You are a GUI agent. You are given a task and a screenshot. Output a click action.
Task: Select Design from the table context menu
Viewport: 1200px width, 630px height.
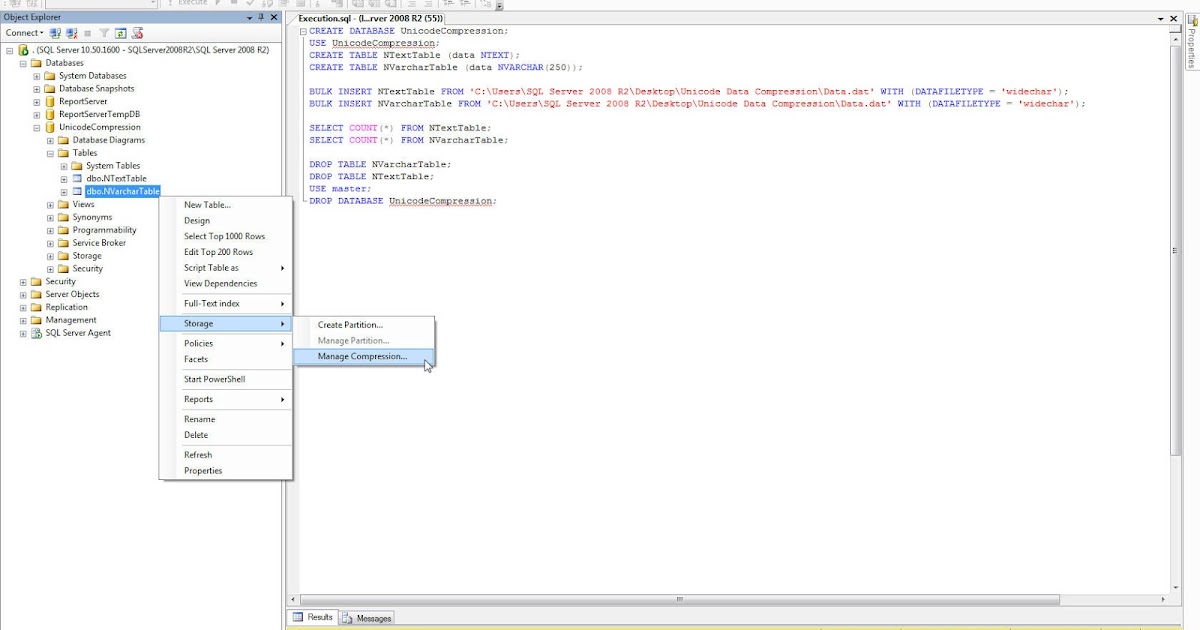click(x=197, y=220)
